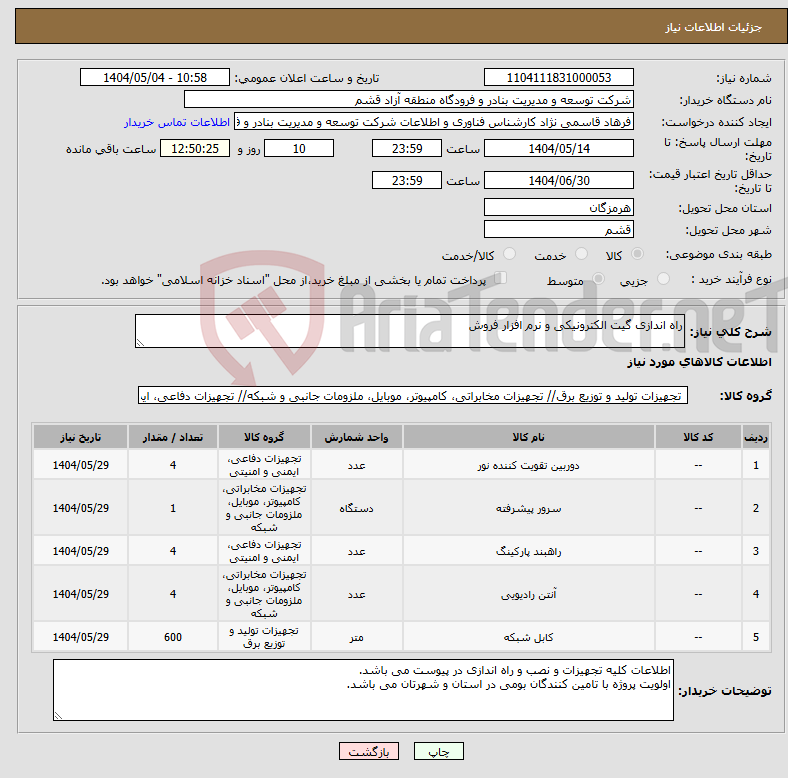This screenshot has height=778, width=788.
Task: Click item name دوربین تقویت کننده نور
Action: pyautogui.click(x=528, y=465)
